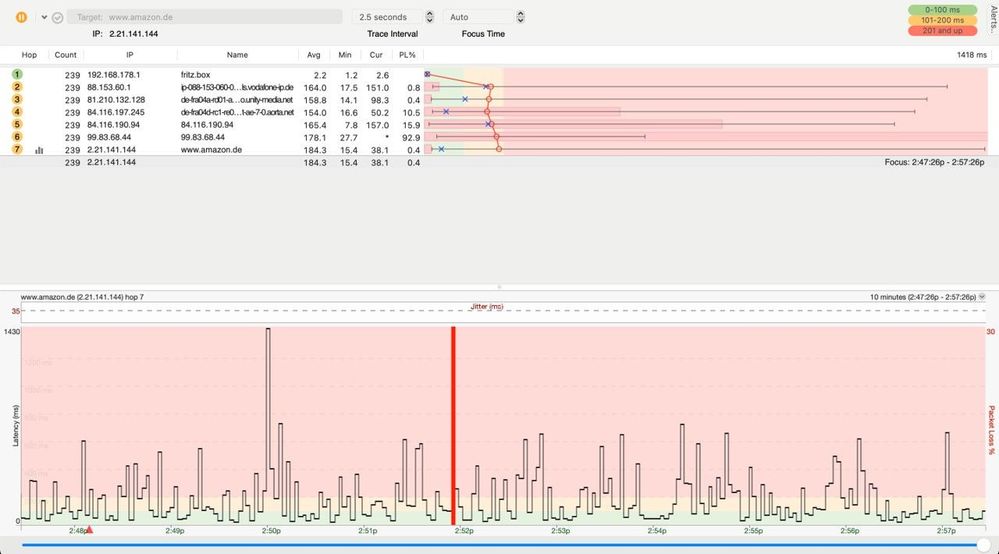Open the dropdown arrow beside the pause button
This screenshot has width=999, height=554.
[44, 17]
